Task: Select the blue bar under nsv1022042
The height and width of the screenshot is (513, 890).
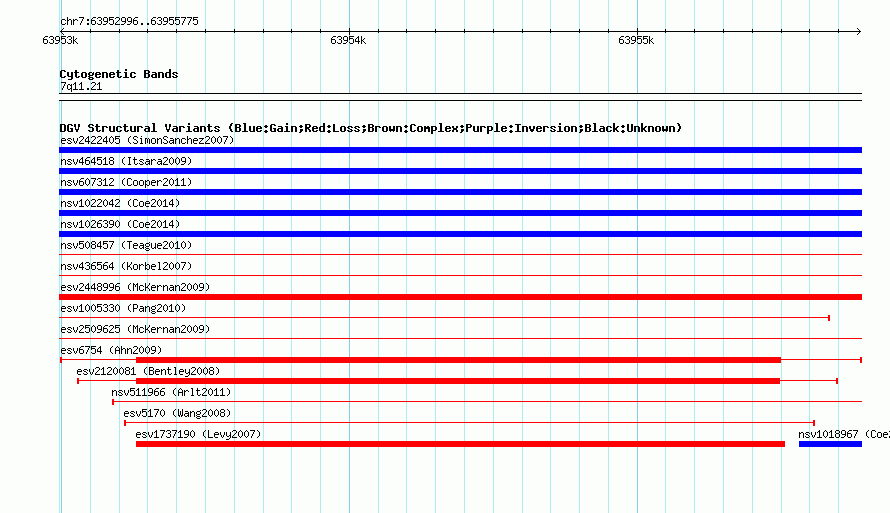Action: pyautogui.click(x=460, y=213)
